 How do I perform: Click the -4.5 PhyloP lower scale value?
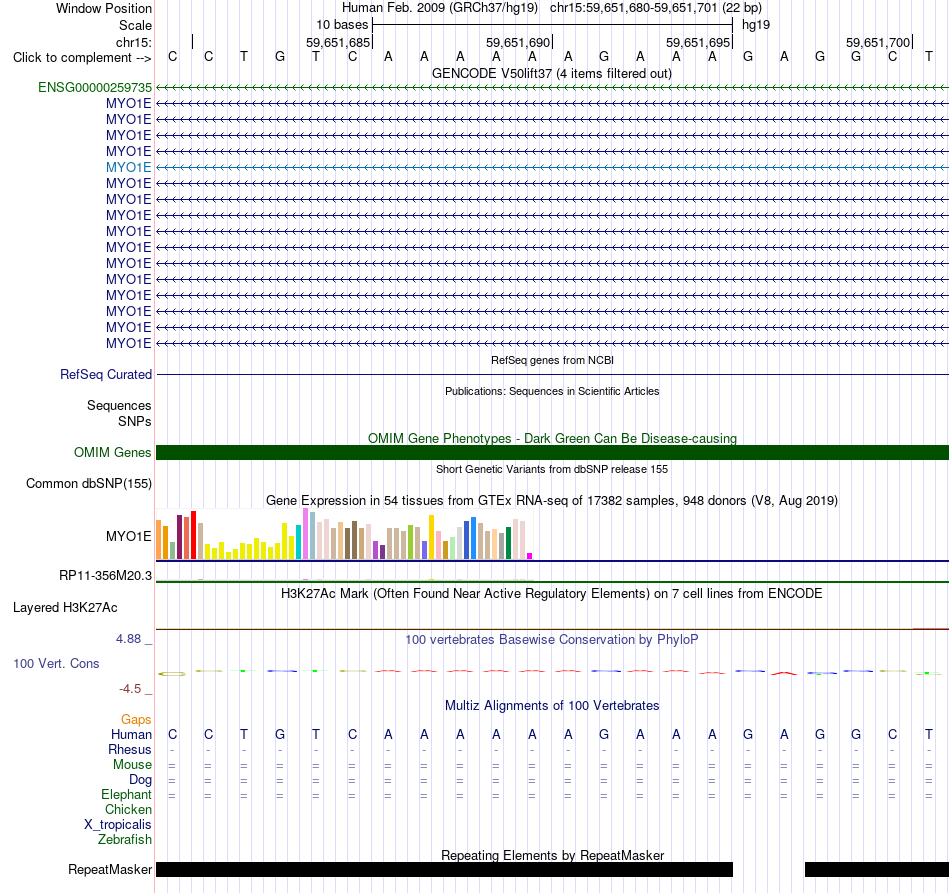point(130,689)
